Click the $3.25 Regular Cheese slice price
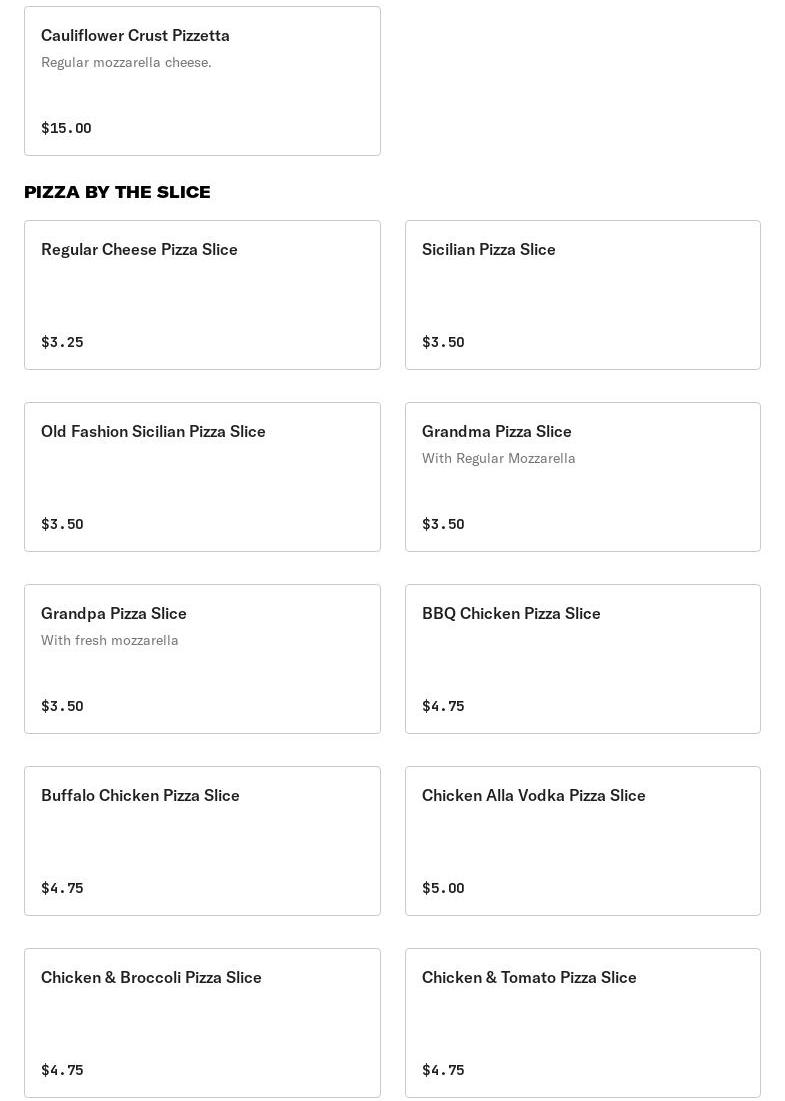 click(62, 342)
